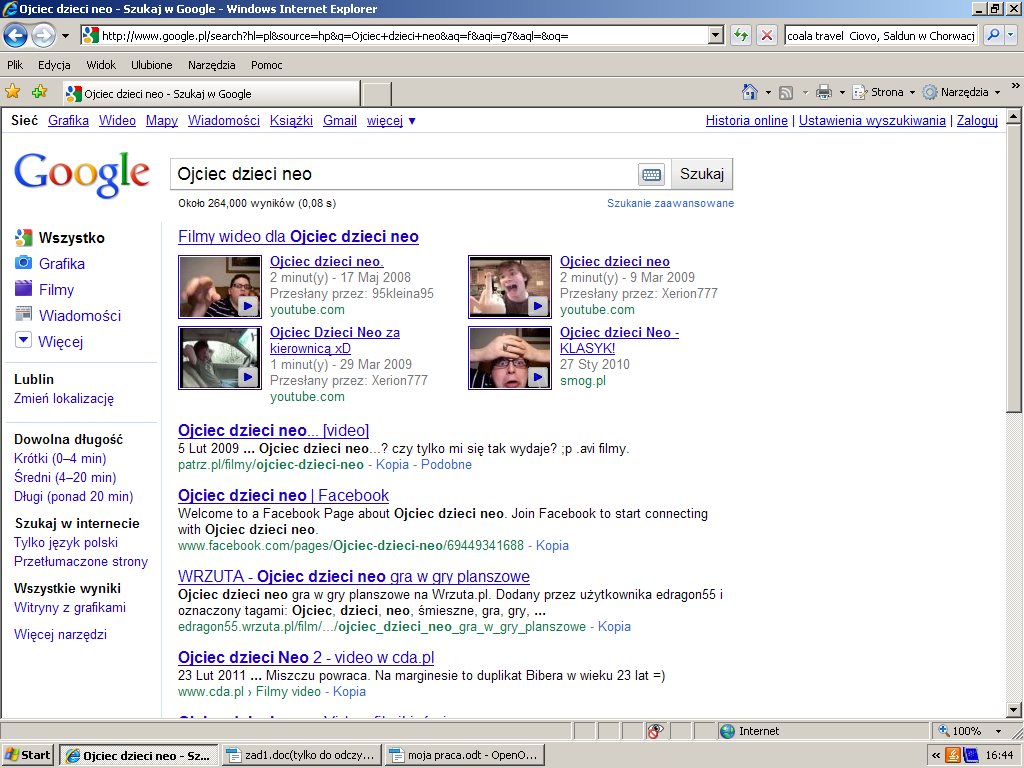Screen dimensions: 1024x768
Task: Play the Ojciec Dzieci Neo - KLASYK! thumbnail
Action: point(509,358)
